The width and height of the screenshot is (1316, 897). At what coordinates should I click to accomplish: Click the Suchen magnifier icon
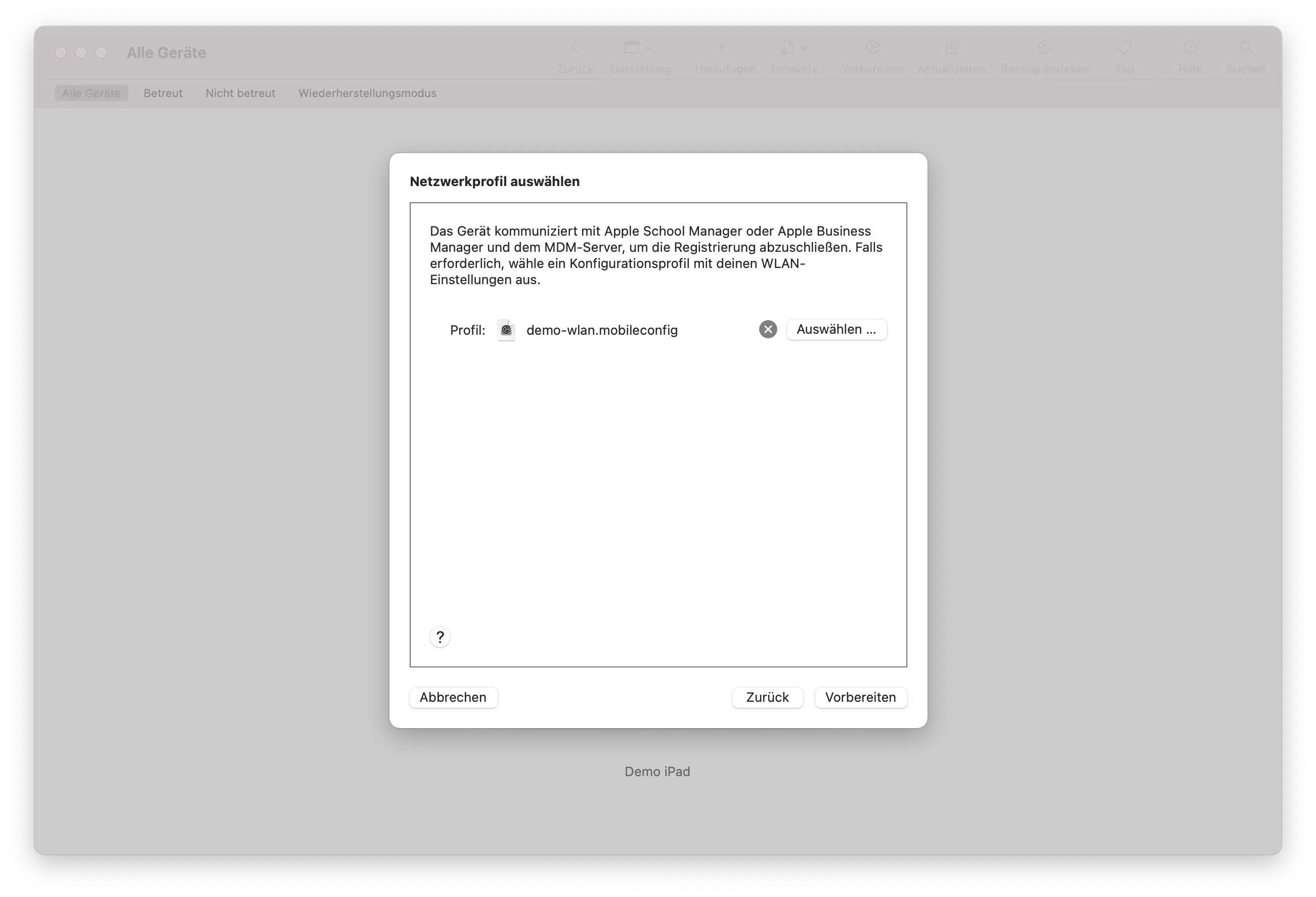1246,48
